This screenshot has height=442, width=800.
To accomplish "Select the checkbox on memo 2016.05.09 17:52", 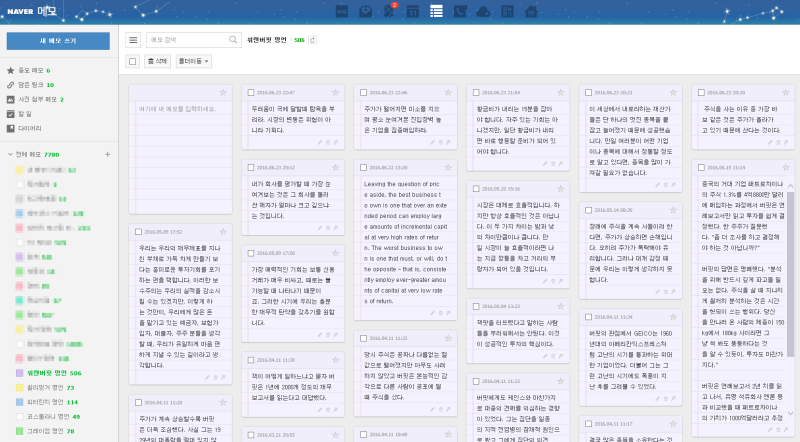I will pyautogui.click(x=137, y=230).
